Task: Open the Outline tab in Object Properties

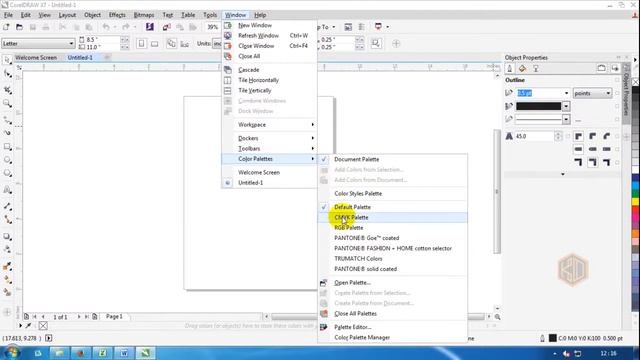Action: pyautogui.click(x=509, y=69)
